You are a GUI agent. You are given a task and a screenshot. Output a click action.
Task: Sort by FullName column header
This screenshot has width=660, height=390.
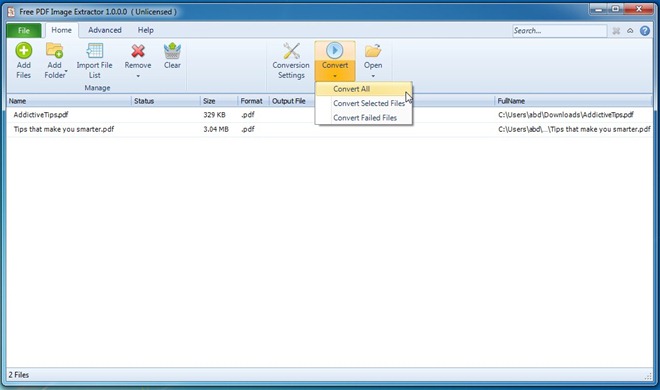[573, 101]
